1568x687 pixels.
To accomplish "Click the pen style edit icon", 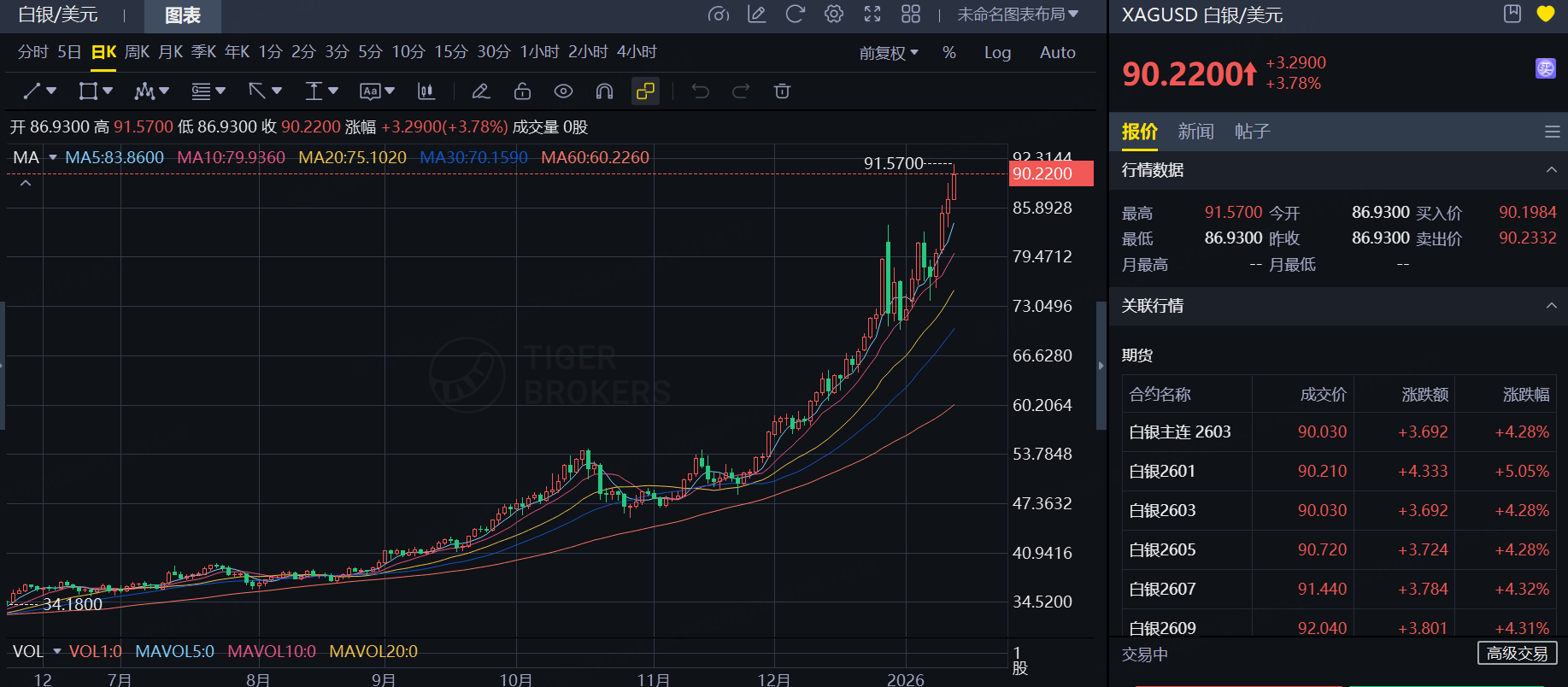I will (x=481, y=91).
